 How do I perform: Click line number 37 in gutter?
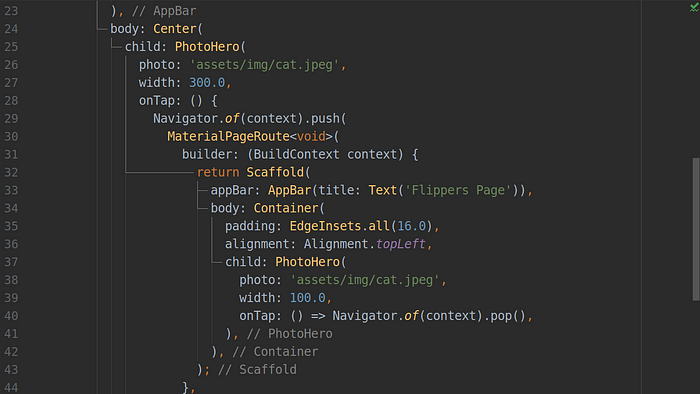point(11,262)
